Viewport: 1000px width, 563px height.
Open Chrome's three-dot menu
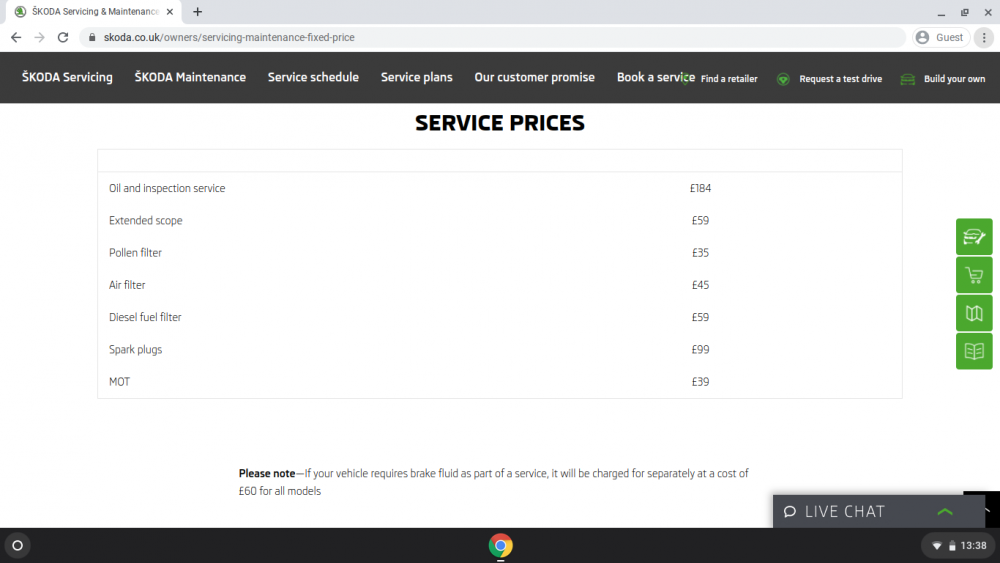click(x=984, y=38)
